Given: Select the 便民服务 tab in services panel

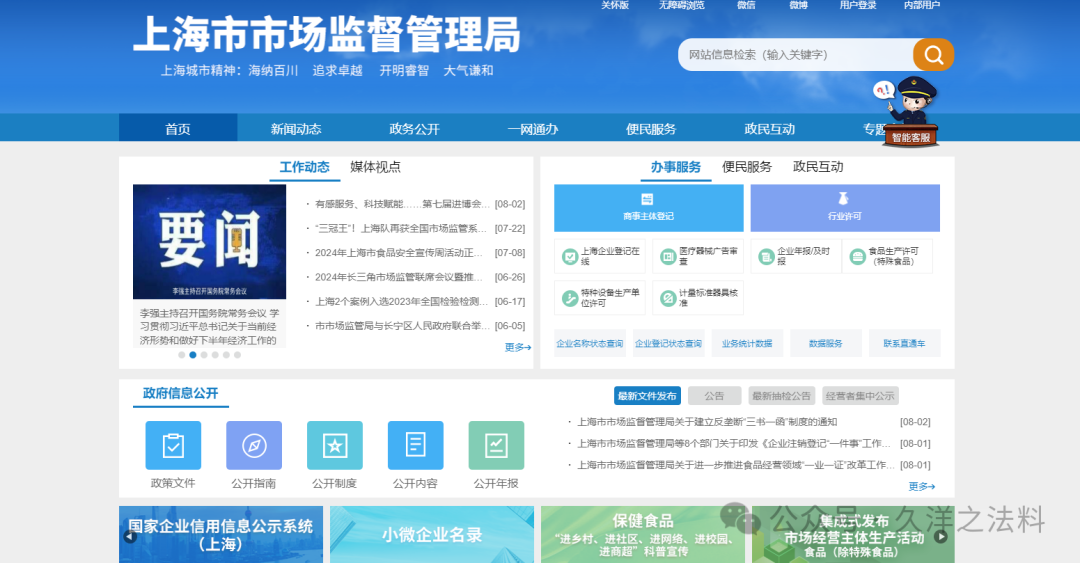Looking at the screenshot, I should [747, 167].
